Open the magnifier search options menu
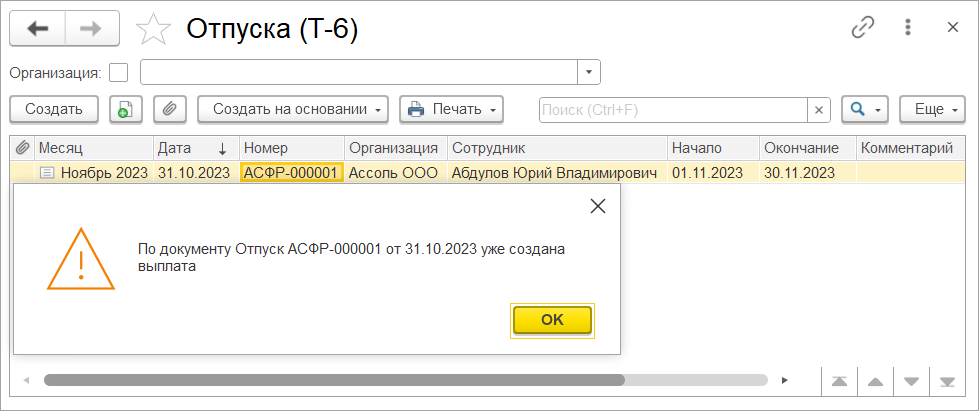The image size is (979, 411). coord(865,109)
